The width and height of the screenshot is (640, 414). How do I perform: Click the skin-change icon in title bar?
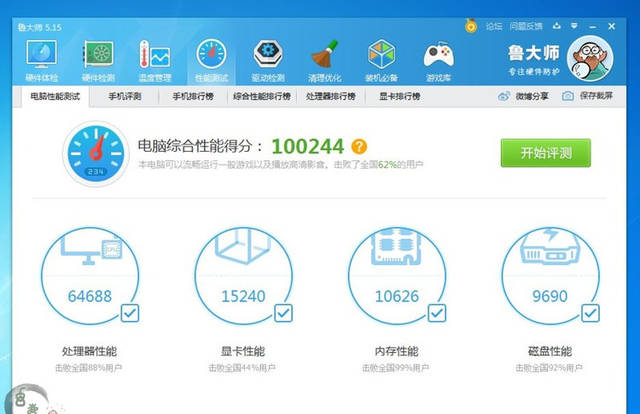557,26
